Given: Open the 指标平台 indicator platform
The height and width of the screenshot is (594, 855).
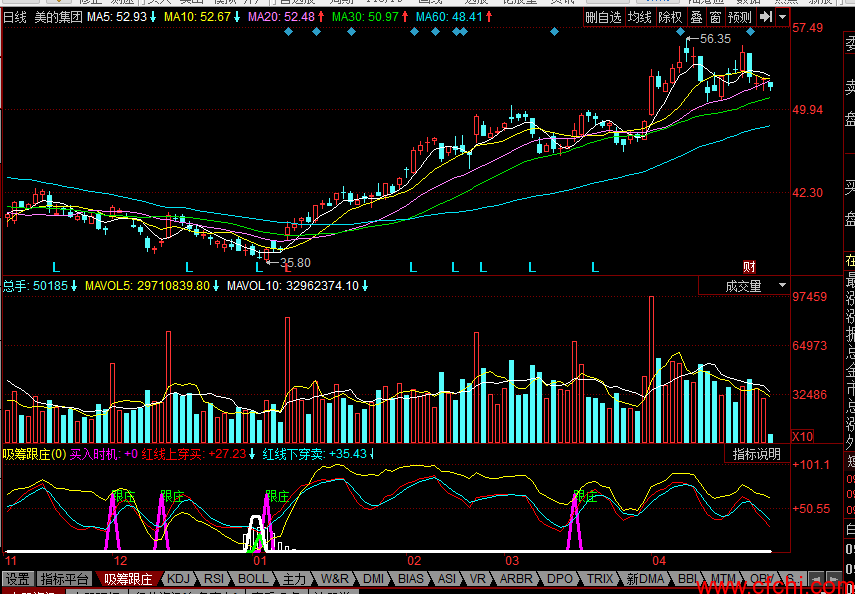Looking at the screenshot, I should (65, 579).
